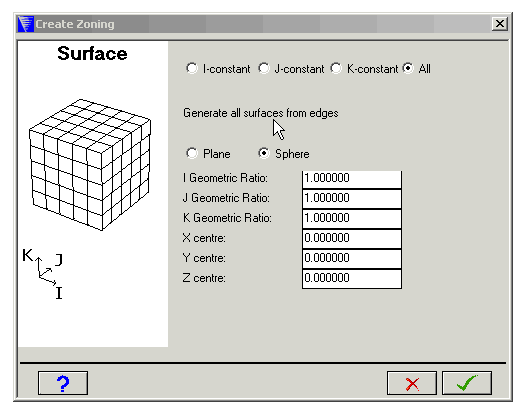Click the Z centre input field
This screenshot has width=529, height=412.
(x=352, y=279)
